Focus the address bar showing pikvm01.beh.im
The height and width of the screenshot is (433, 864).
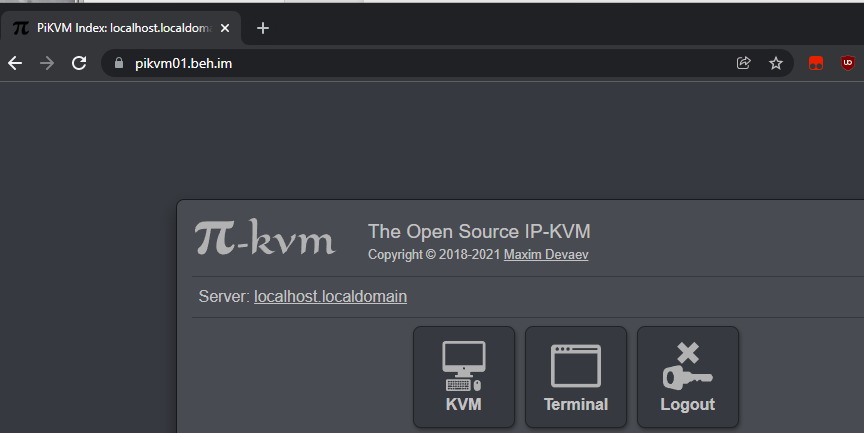pyautogui.click(x=400, y=63)
